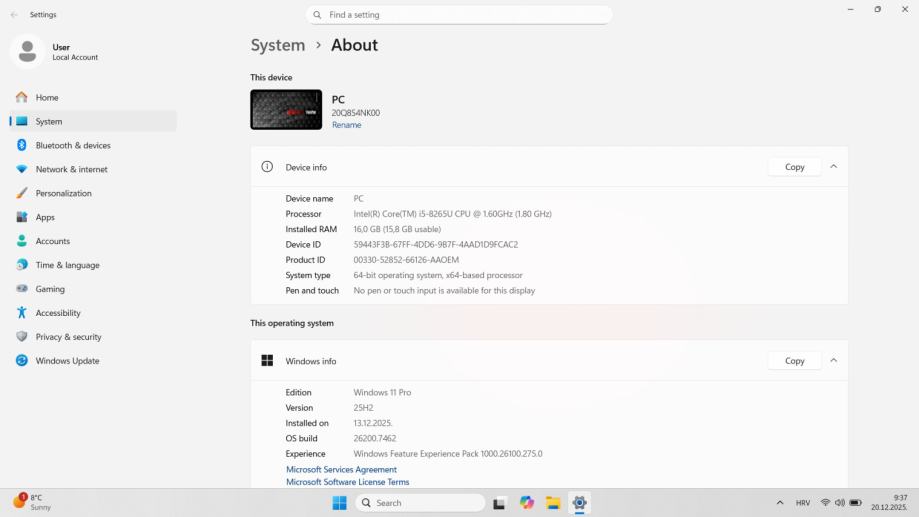The image size is (919, 517).
Task: Open Windows Update settings
Action: [x=93, y=361]
